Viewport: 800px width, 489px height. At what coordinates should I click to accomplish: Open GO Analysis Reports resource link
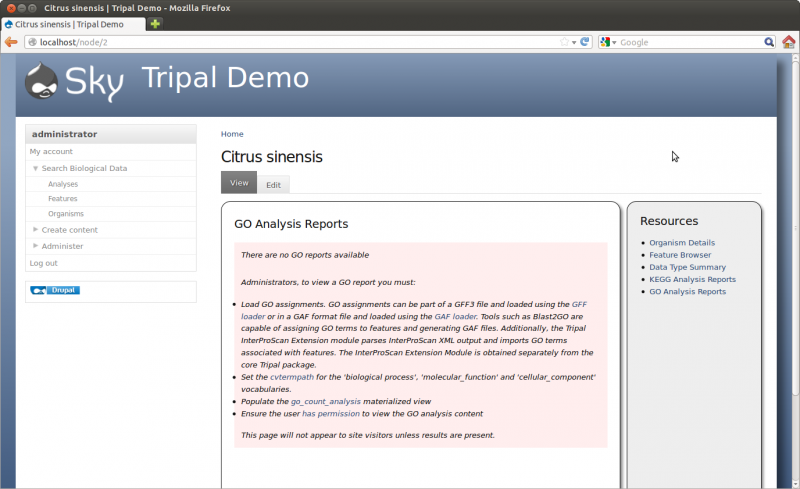coord(687,291)
